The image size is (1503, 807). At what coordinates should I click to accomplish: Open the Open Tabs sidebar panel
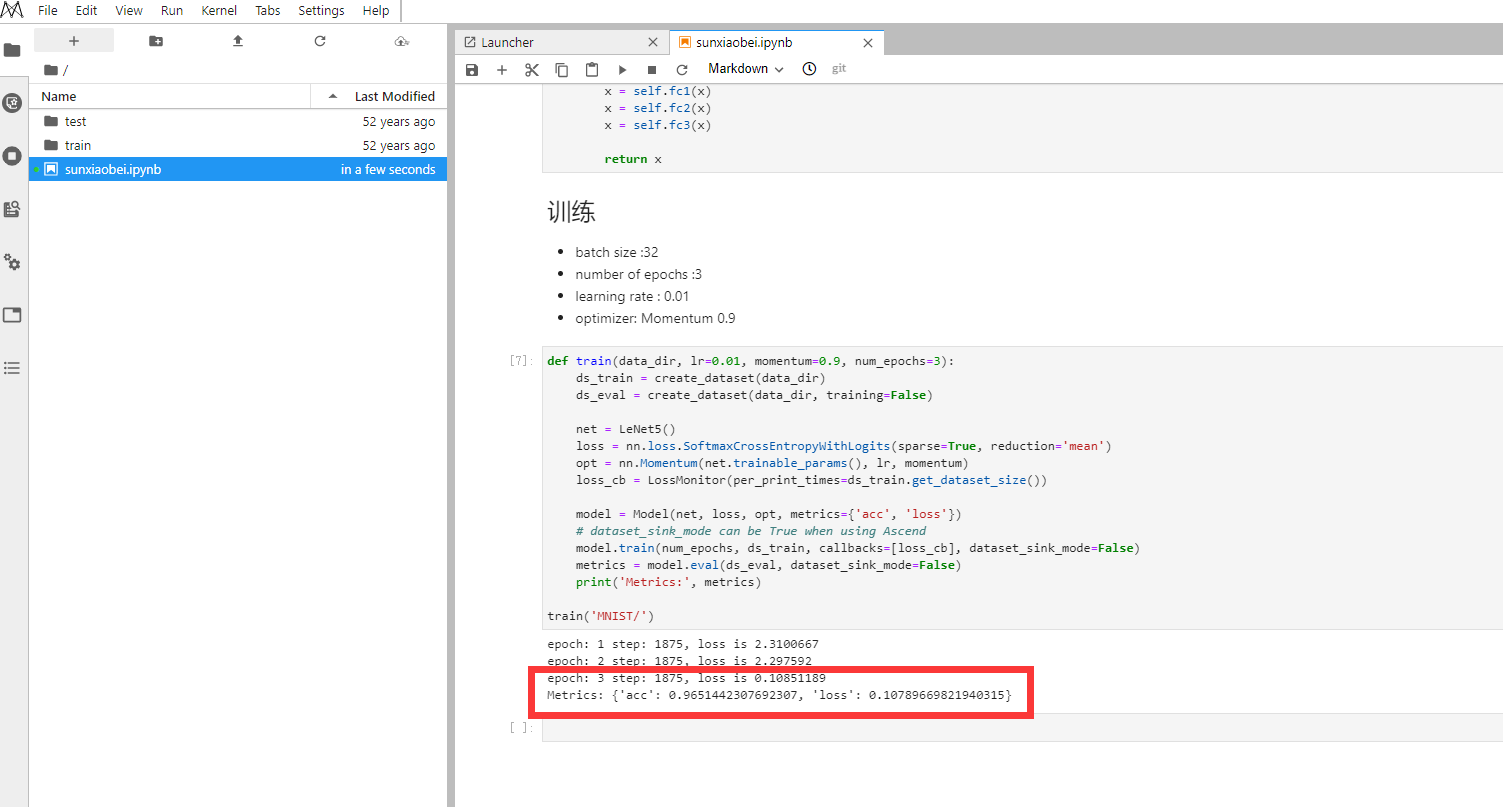pyautogui.click(x=12, y=315)
